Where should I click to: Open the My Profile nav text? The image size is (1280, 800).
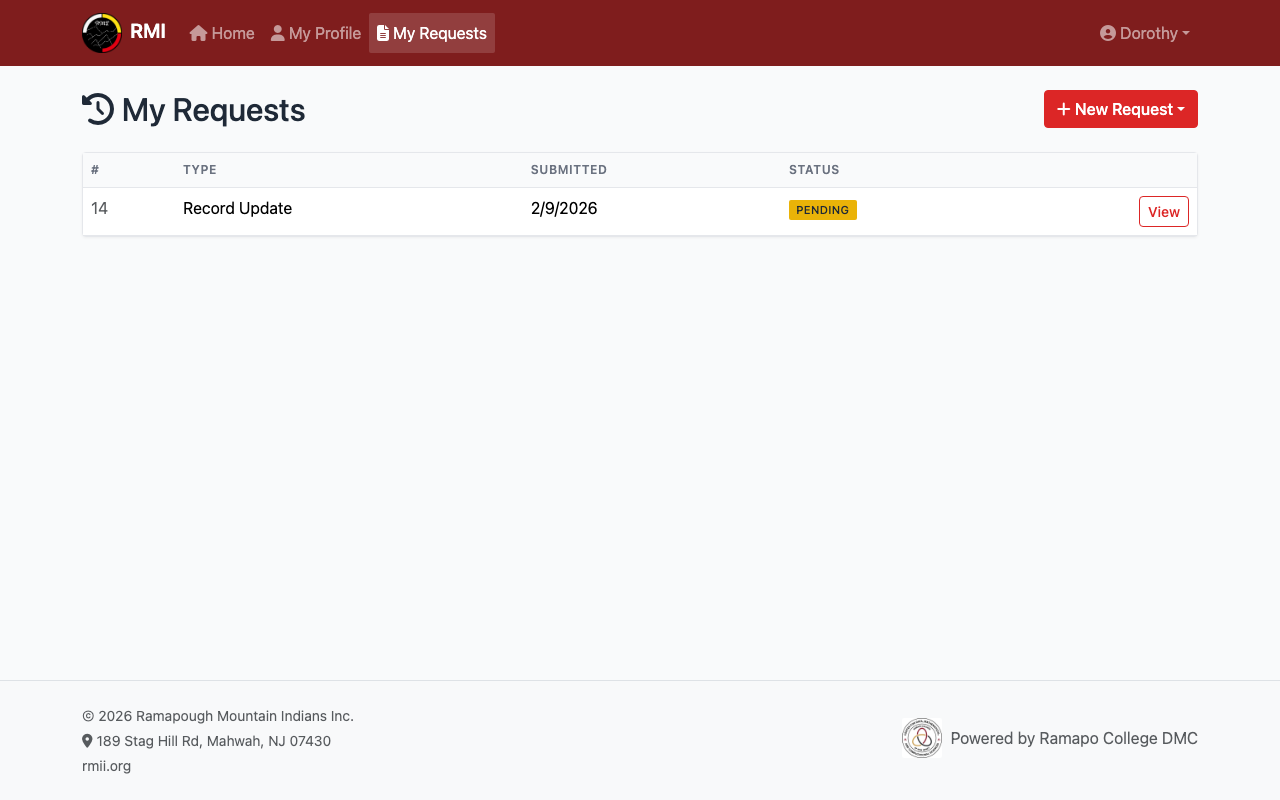[x=325, y=33]
